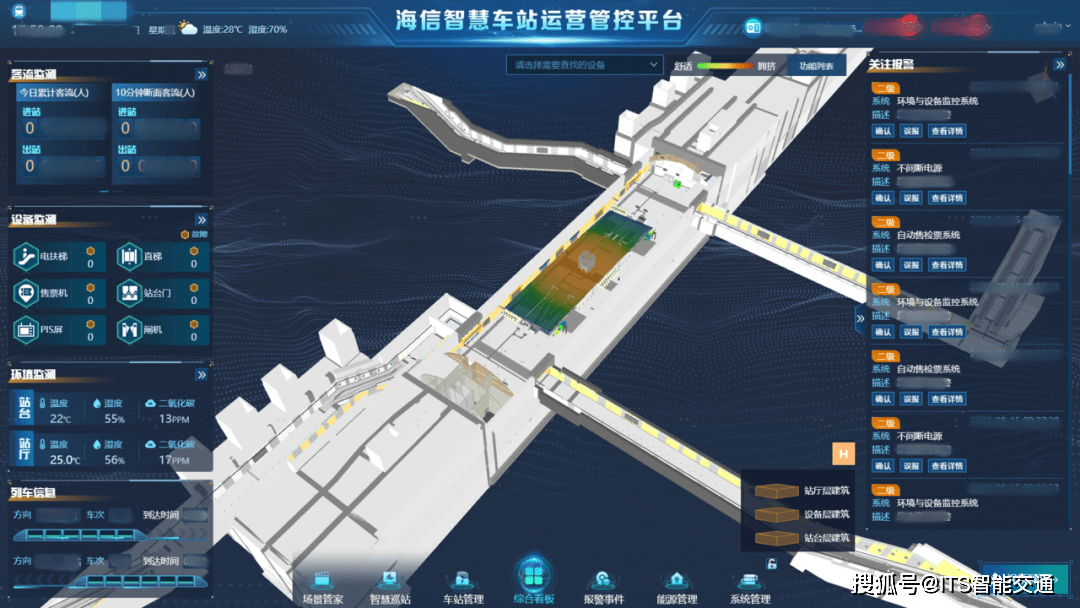Click the escalator 电扶梯 device icon

(25, 257)
